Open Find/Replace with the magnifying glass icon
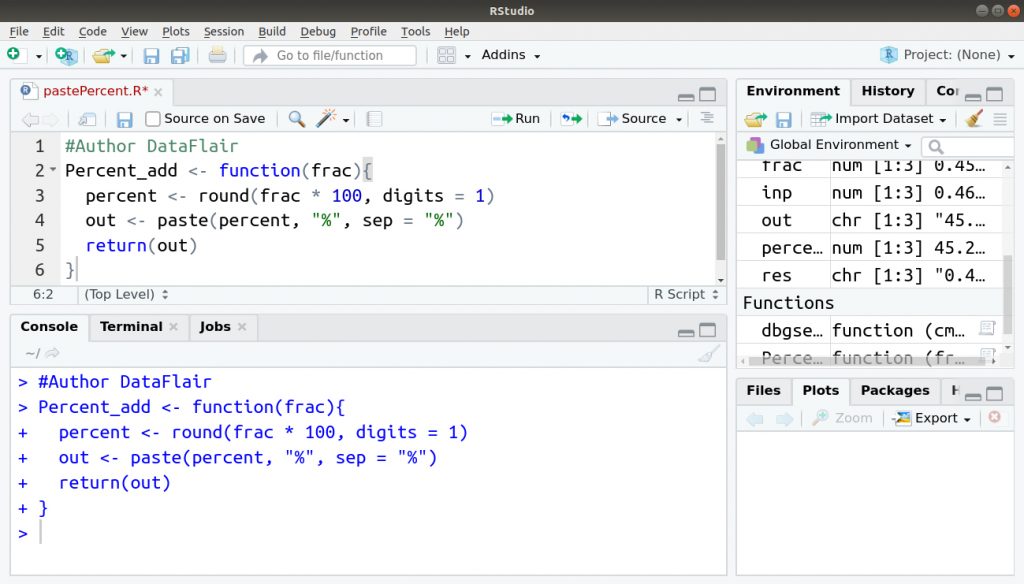Screen dimensions: 1024x584 tap(298, 118)
